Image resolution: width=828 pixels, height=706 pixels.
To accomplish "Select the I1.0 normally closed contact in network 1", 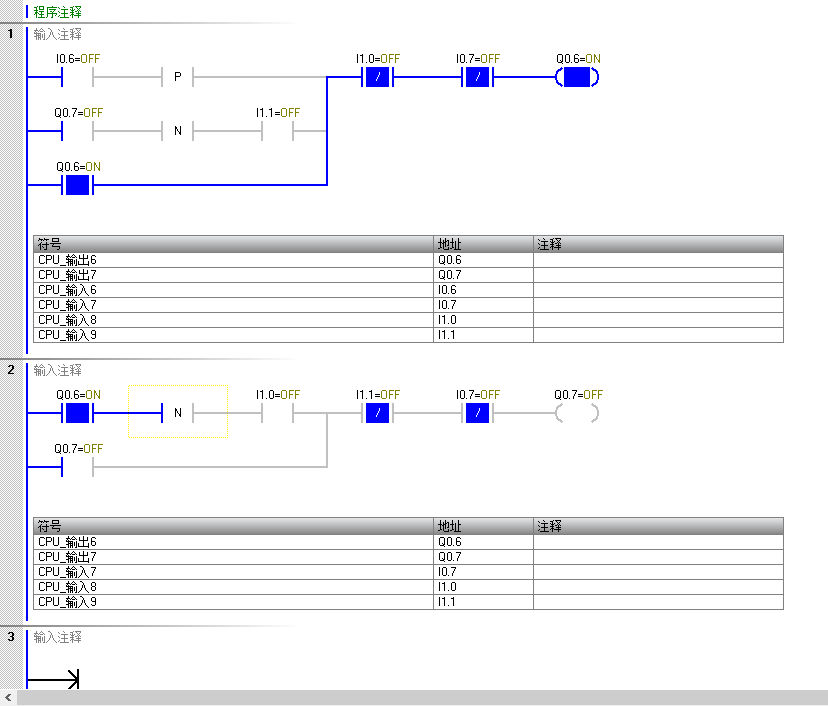I will pyautogui.click(x=377, y=77).
